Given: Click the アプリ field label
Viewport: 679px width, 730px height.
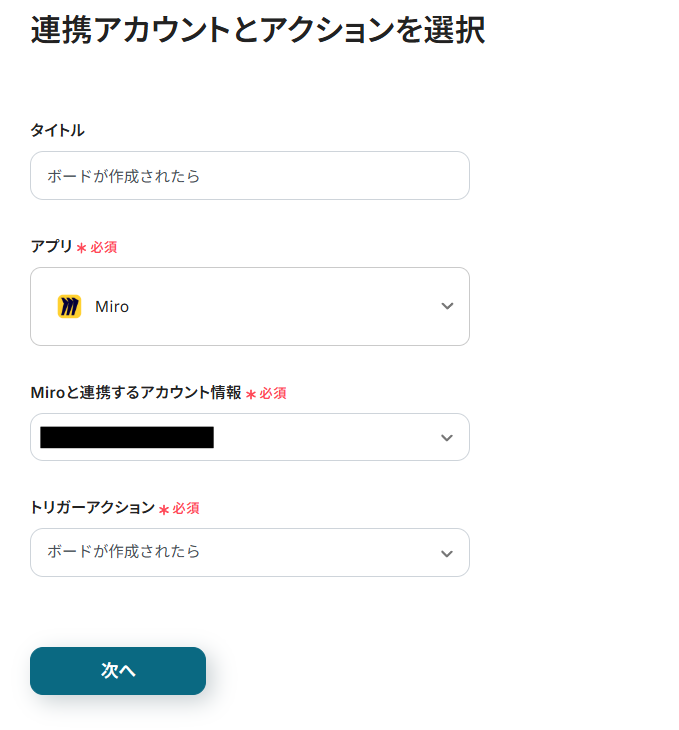Looking at the screenshot, I should tap(51, 246).
